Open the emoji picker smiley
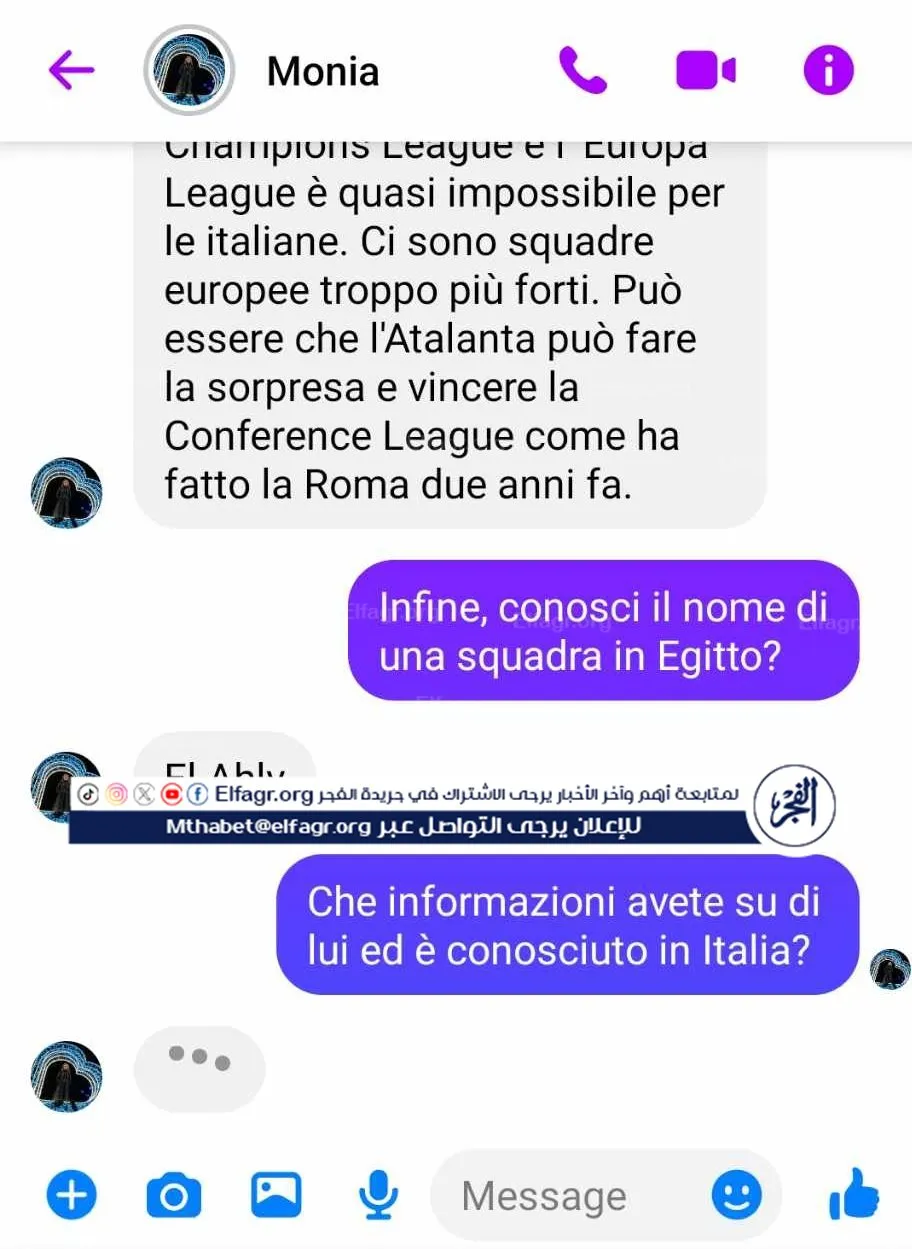Image resolution: width=912 pixels, height=1249 pixels. click(x=737, y=1195)
